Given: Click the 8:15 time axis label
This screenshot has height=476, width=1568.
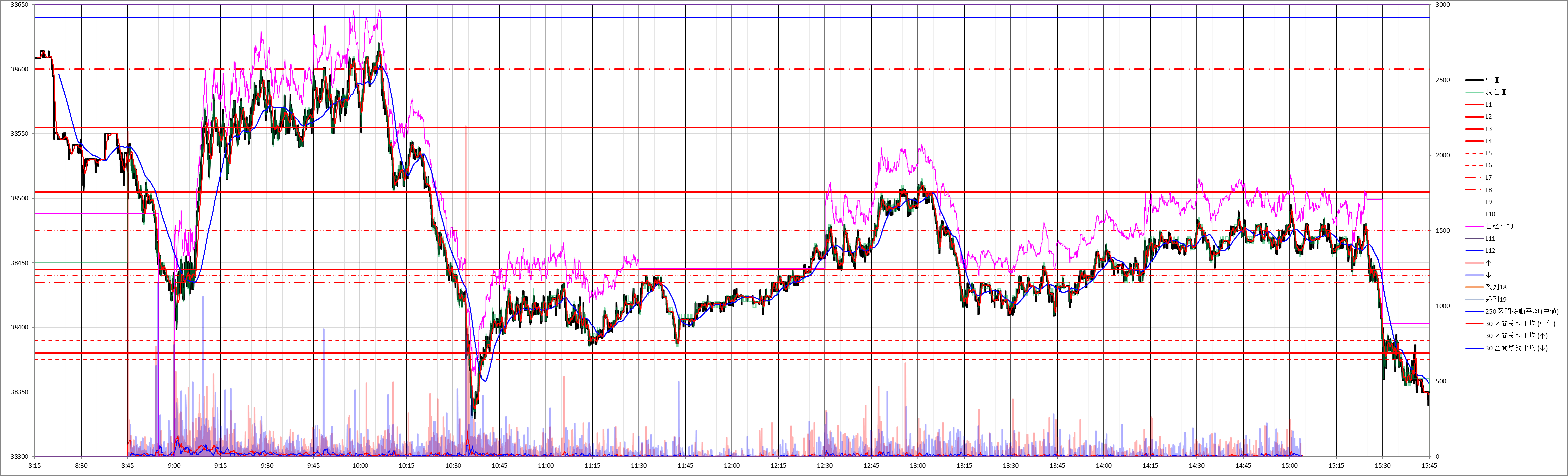Looking at the screenshot, I should [35, 466].
